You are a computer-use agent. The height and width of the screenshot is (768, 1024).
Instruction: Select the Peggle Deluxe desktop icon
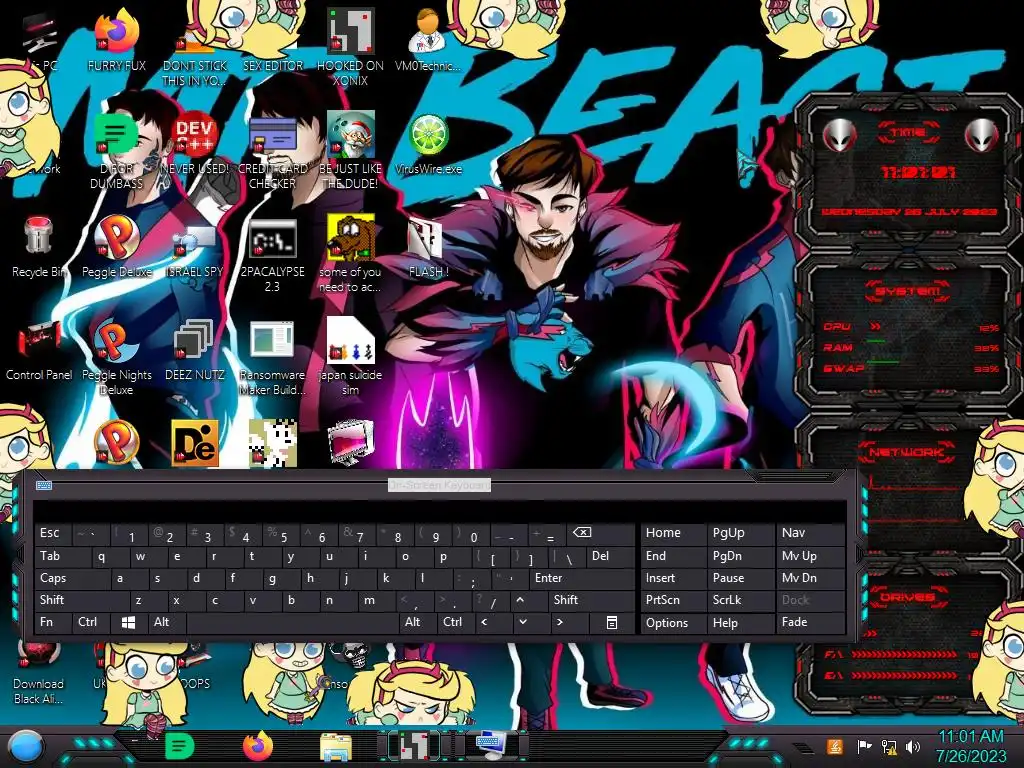pos(117,247)
